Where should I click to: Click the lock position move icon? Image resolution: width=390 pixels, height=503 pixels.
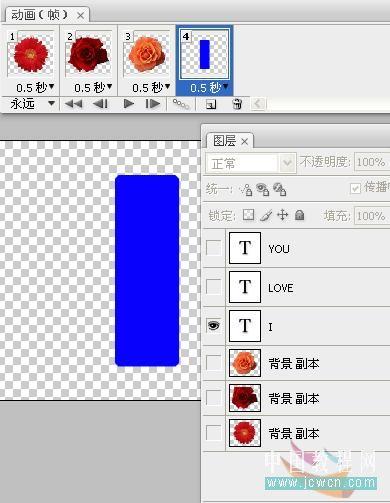(282, 215)
